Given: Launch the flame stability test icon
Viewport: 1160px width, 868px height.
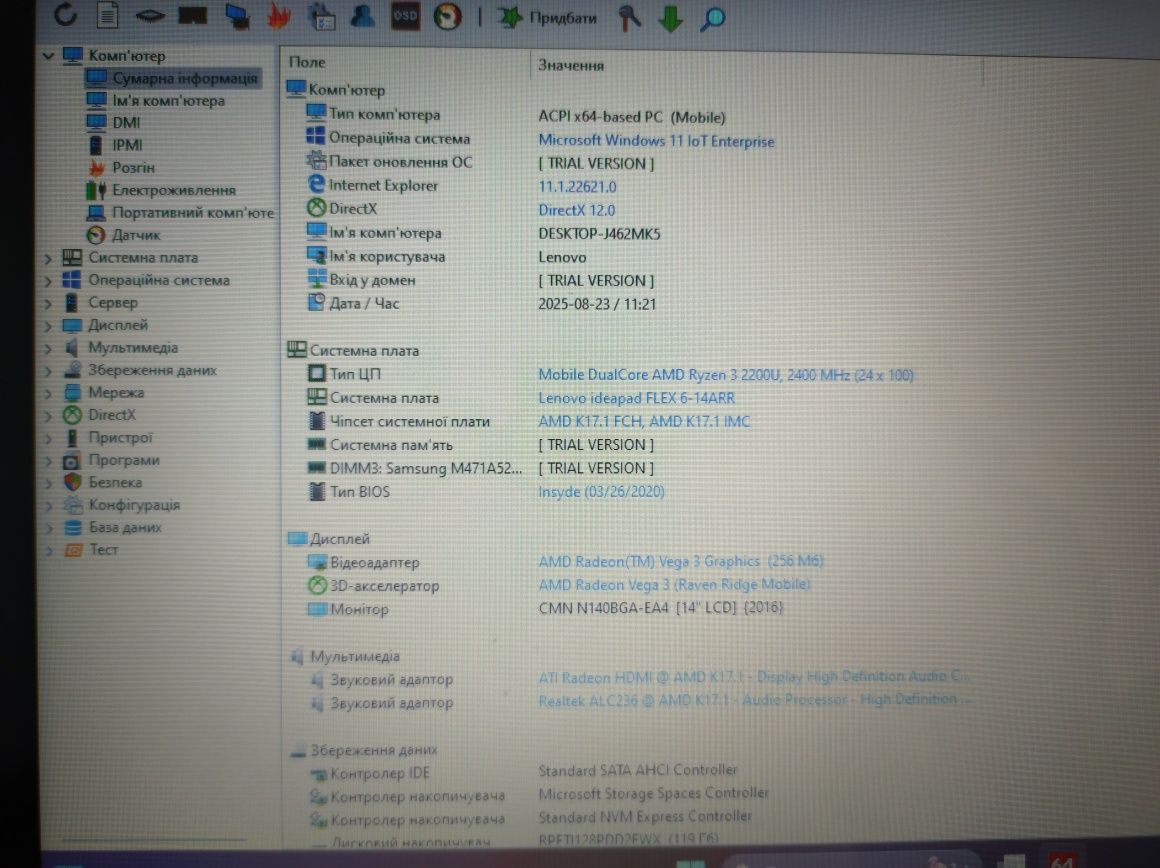Looking at the screenshot, I should [x=279, y=16].
